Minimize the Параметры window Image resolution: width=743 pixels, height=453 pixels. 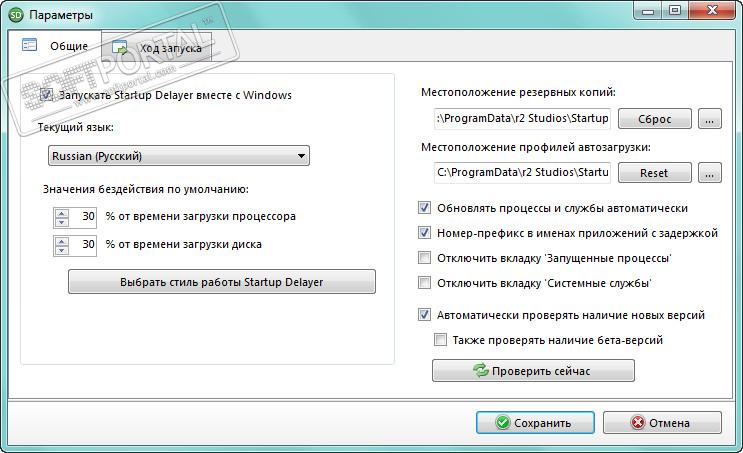(x=648, y=10)
